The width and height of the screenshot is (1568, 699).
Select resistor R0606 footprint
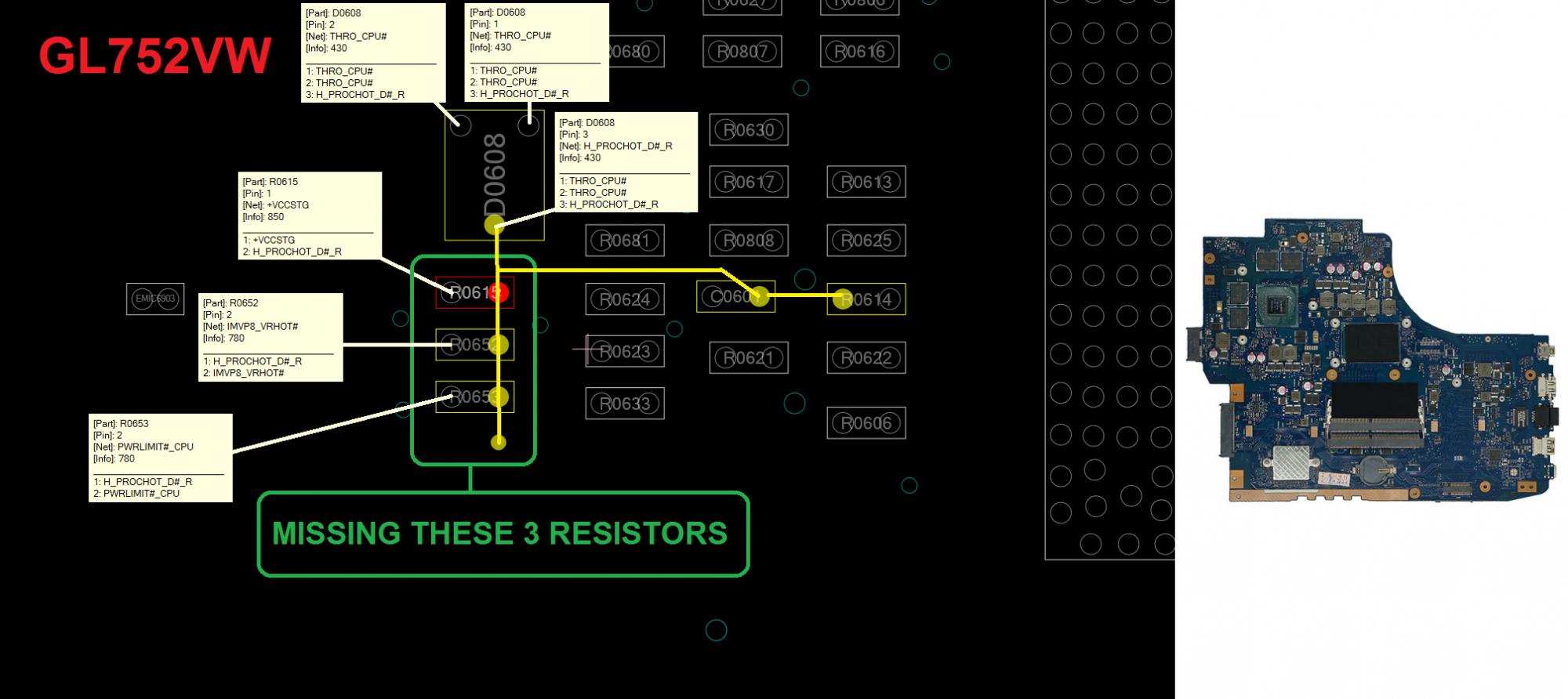coord(866,423)
